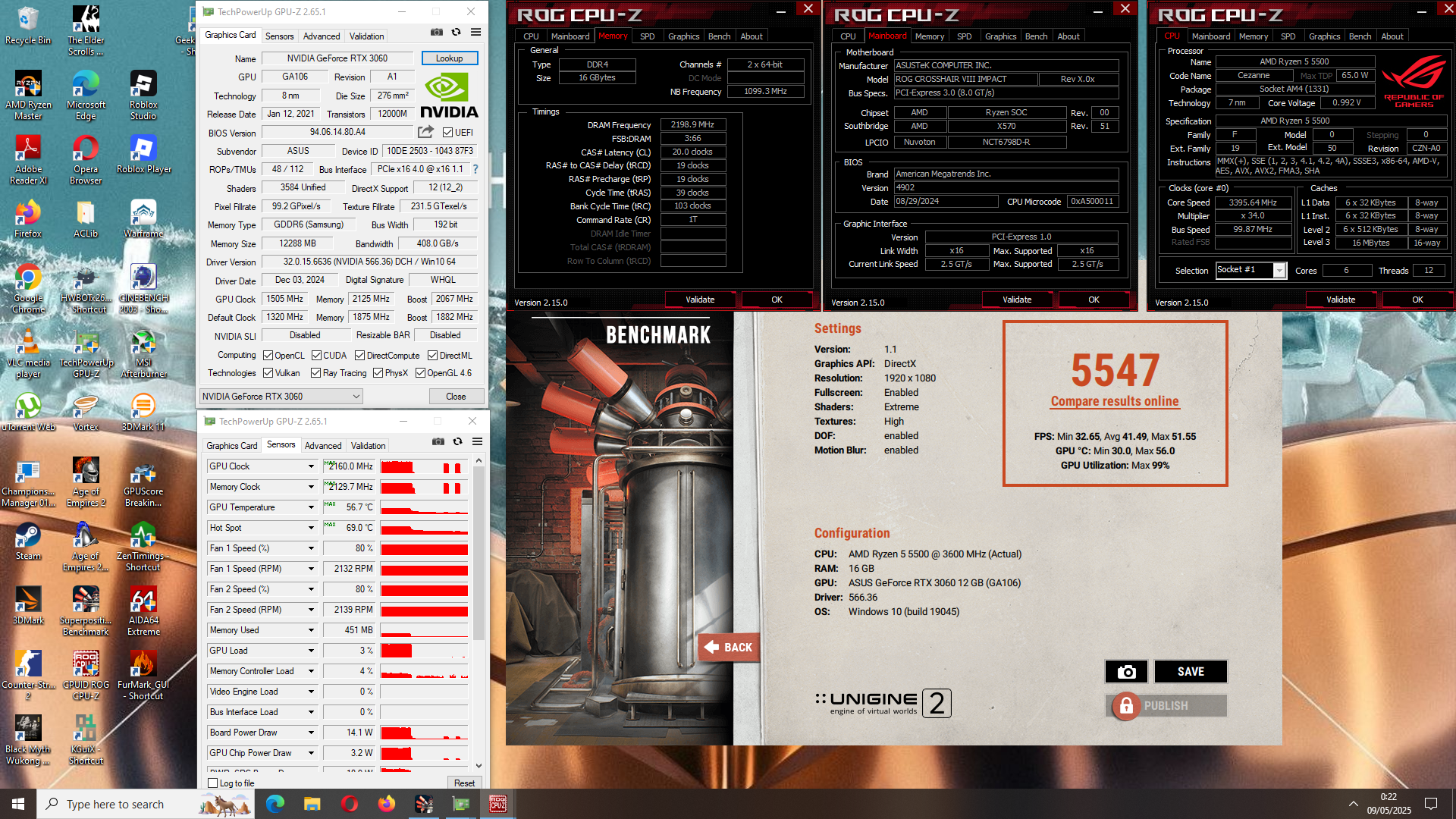Open Adobe Reader XI desktop icon
The image size is (1456, 819).
(28, 159)
